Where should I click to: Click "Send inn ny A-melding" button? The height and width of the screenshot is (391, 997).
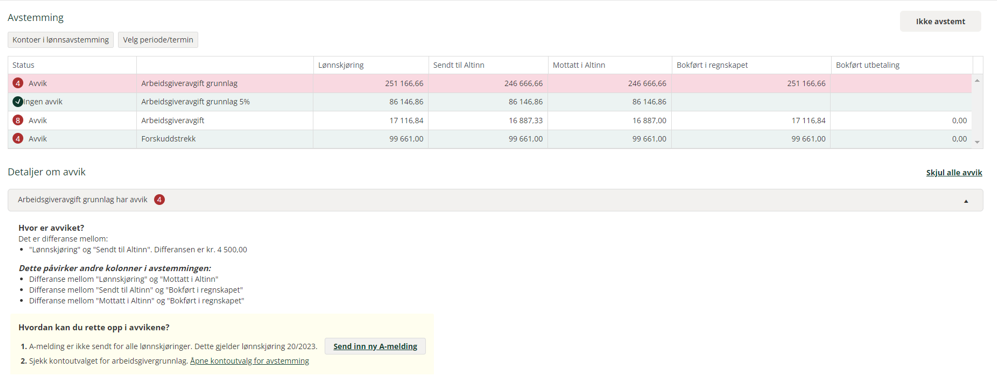(375, 346)
